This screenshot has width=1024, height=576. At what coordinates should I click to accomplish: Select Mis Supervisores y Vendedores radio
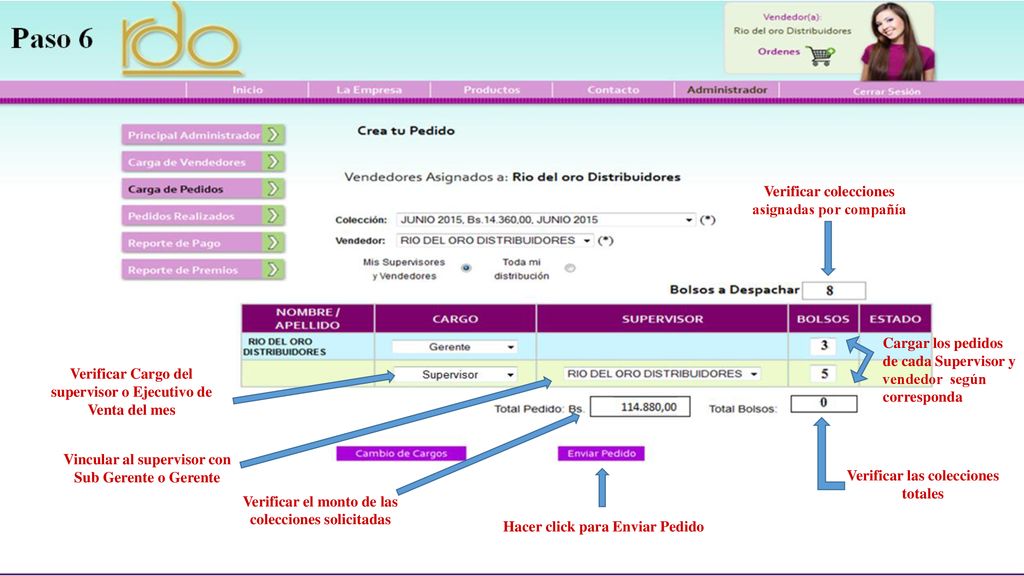[466, 268]
